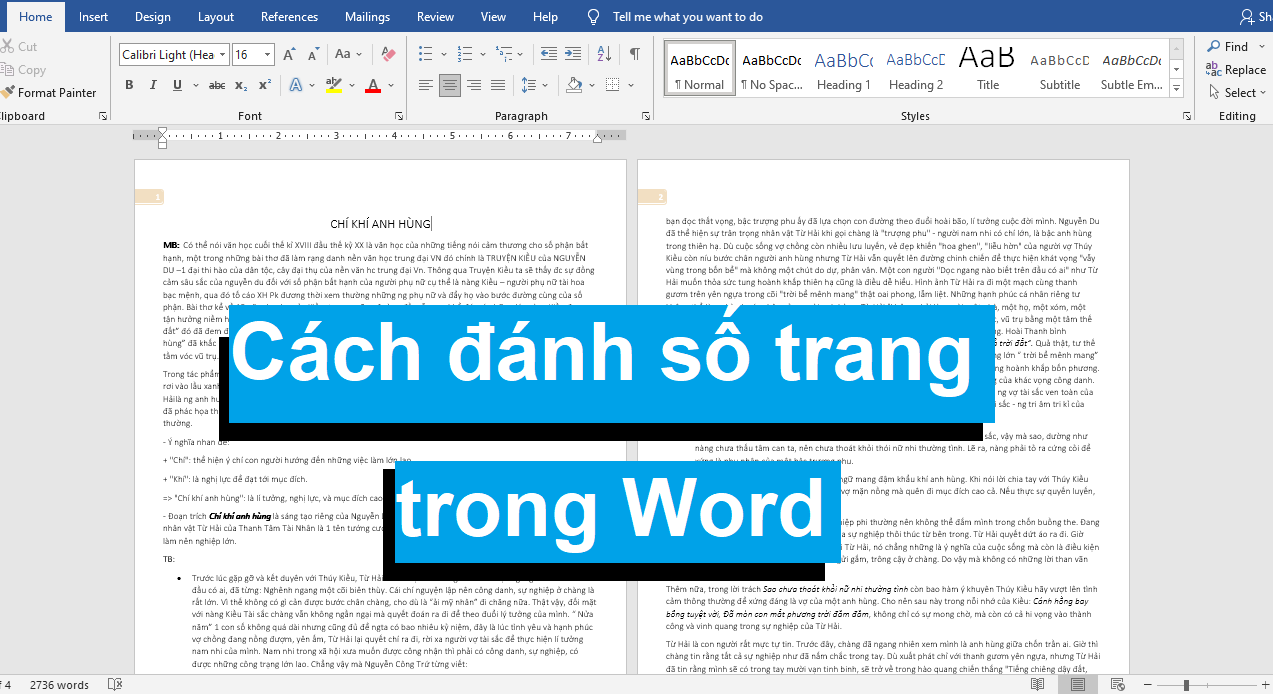Screen dimensions: 1273x694
Task: Click the Increase Font Size icon
Action: pyautogui.click(x=289, y=55)
